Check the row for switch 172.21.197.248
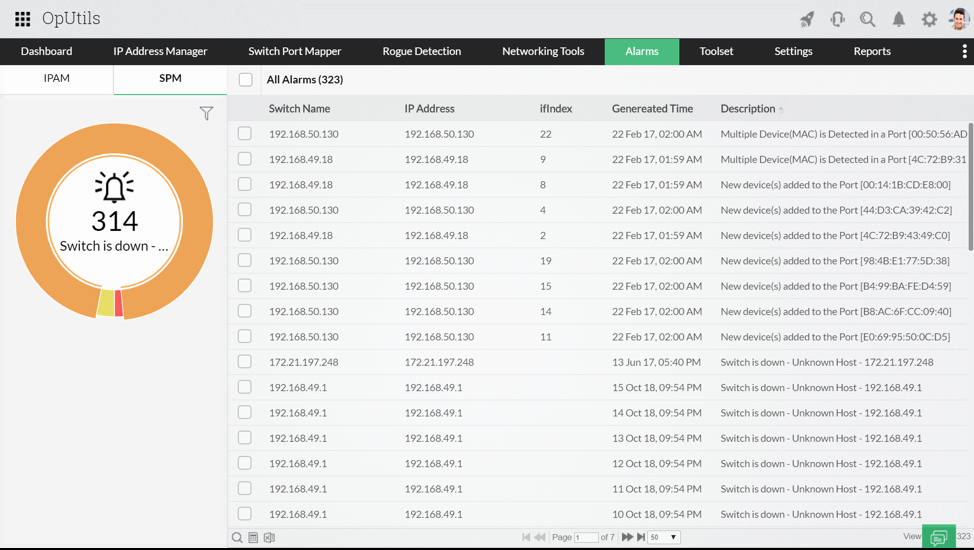974x550 pixels. coord(245,362)
